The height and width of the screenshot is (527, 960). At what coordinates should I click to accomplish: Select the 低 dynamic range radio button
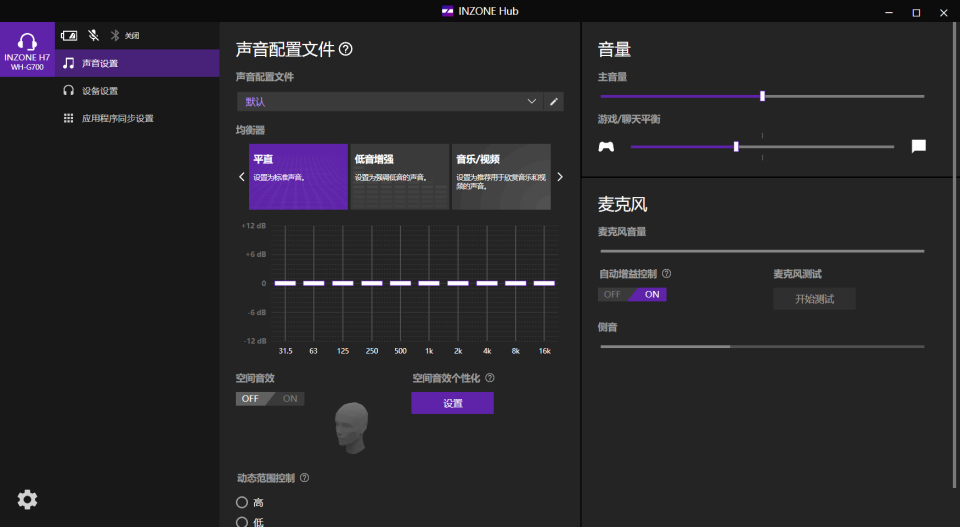tap(242, 522)
